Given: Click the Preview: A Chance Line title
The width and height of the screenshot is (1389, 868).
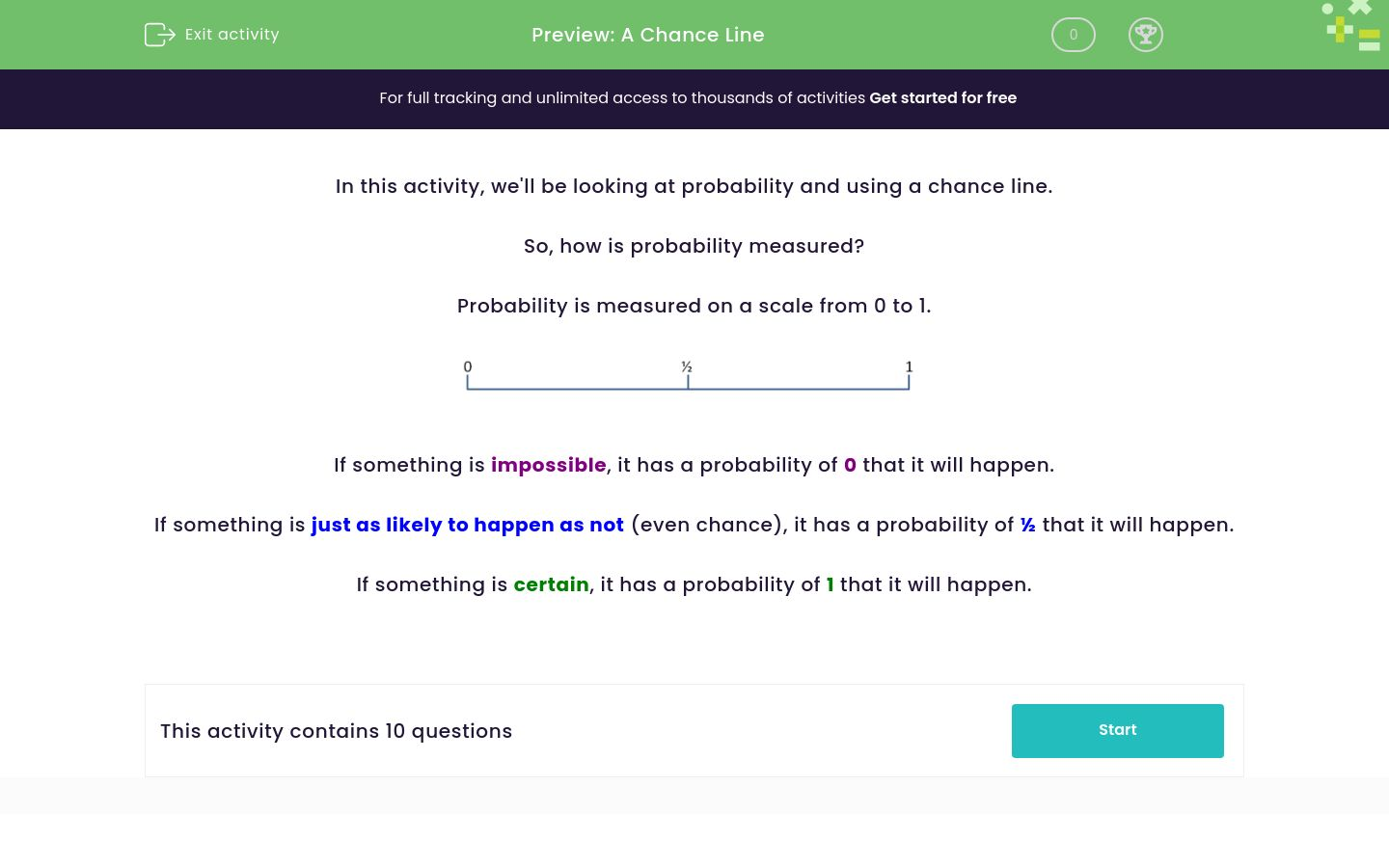Looking at the screenshot, I should pyautogui.click(x=648, y=35).
